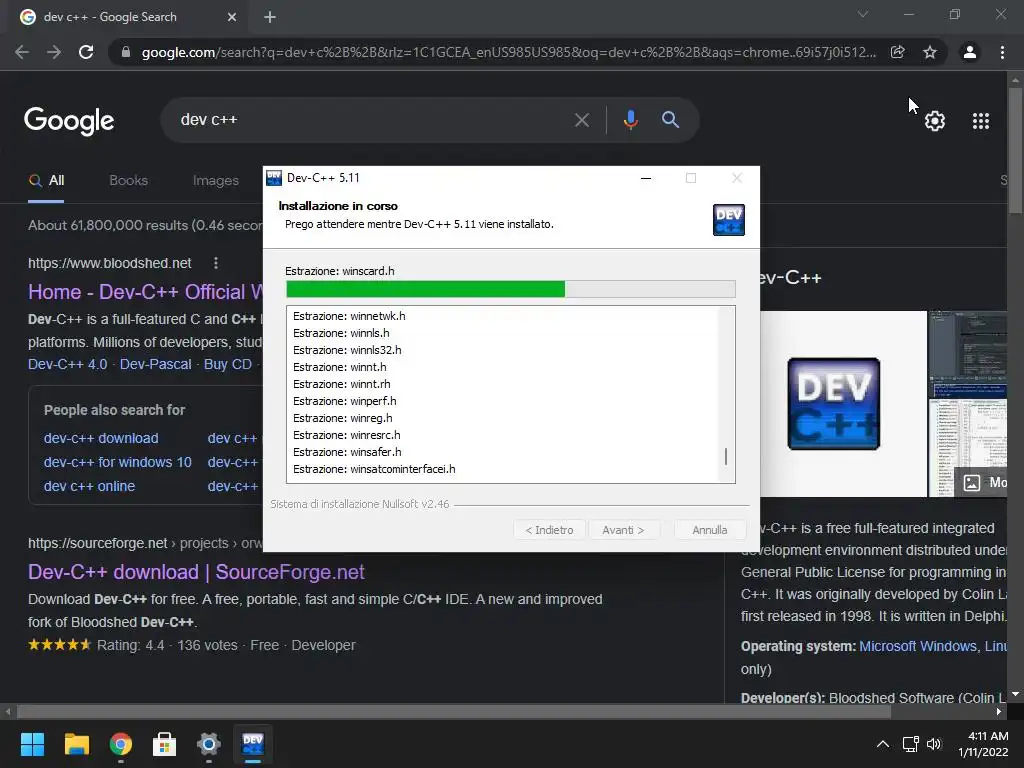Open Windows Start menu
1024x768 pixels.
[32, 744]
